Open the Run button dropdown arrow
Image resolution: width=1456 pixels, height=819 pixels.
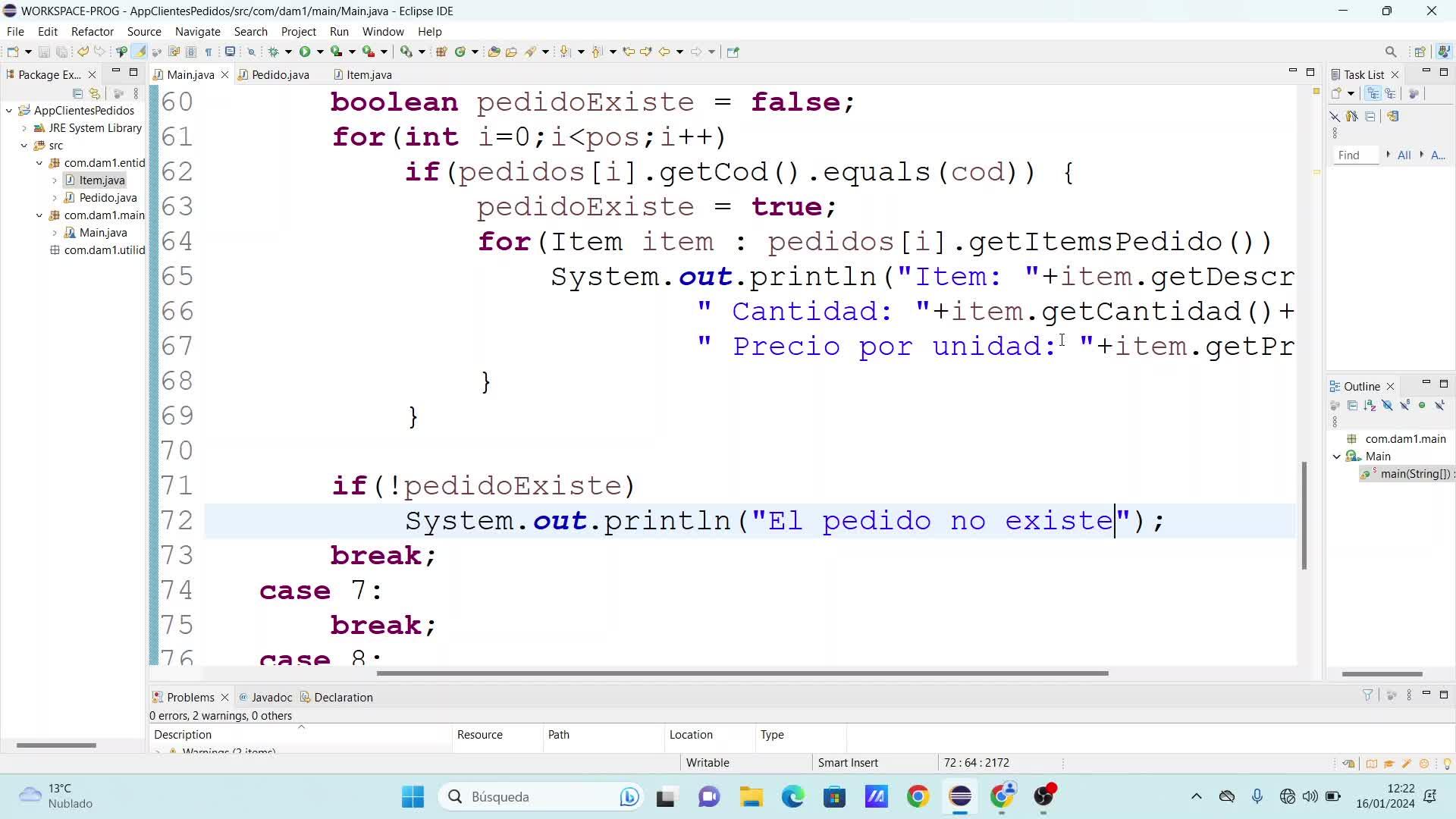(320, 52)
